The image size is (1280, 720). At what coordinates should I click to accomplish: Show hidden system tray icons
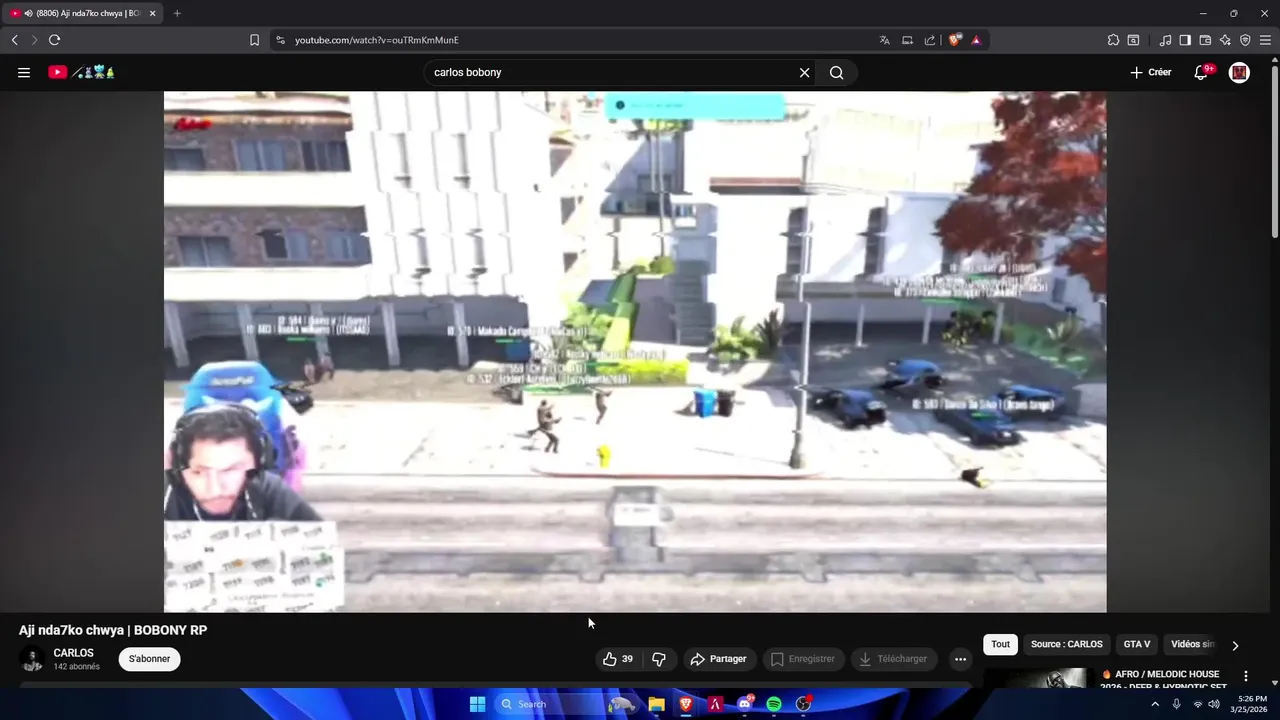(x=1155, y=704)
